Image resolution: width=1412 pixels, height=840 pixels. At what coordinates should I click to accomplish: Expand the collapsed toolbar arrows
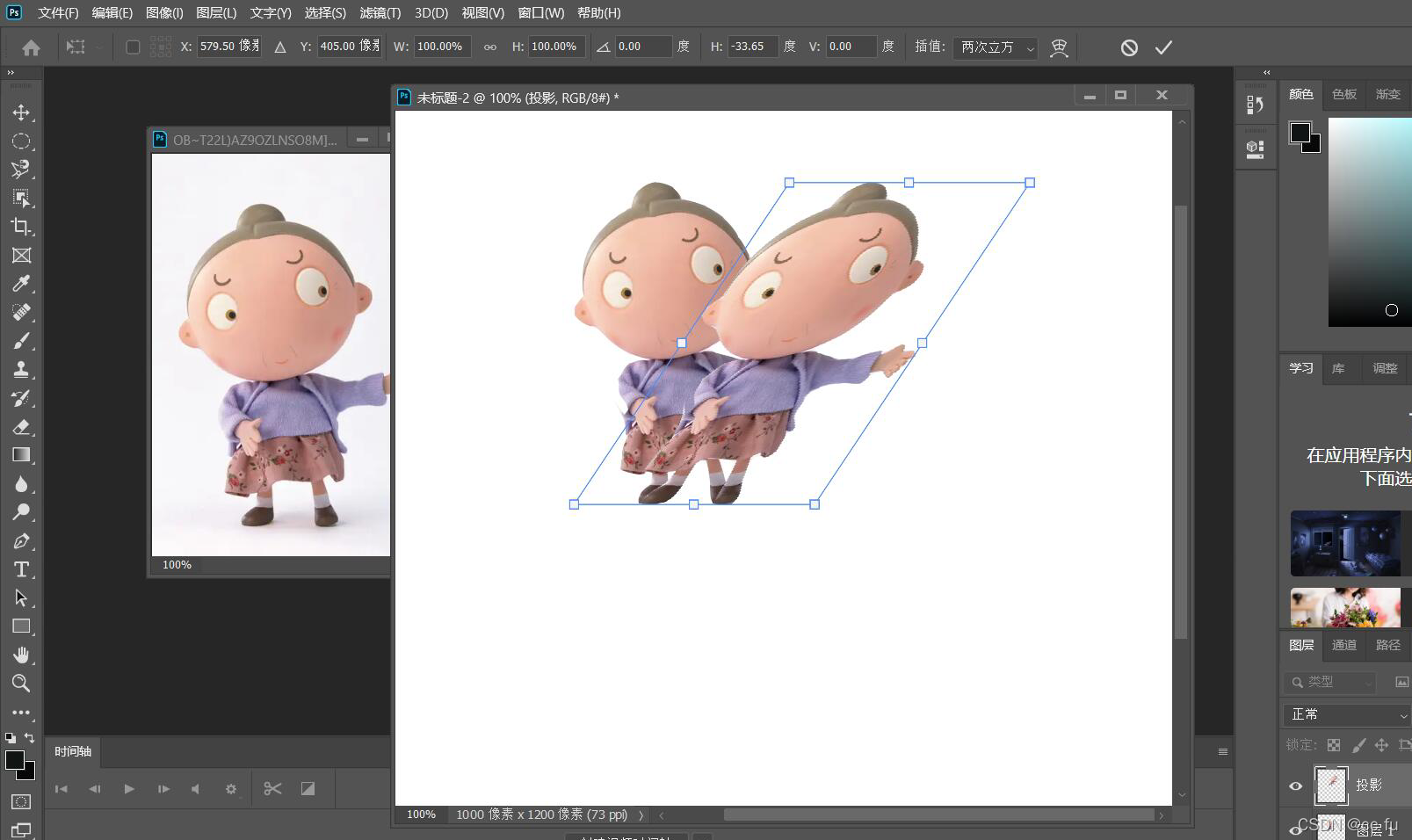(x=11, y=73)
